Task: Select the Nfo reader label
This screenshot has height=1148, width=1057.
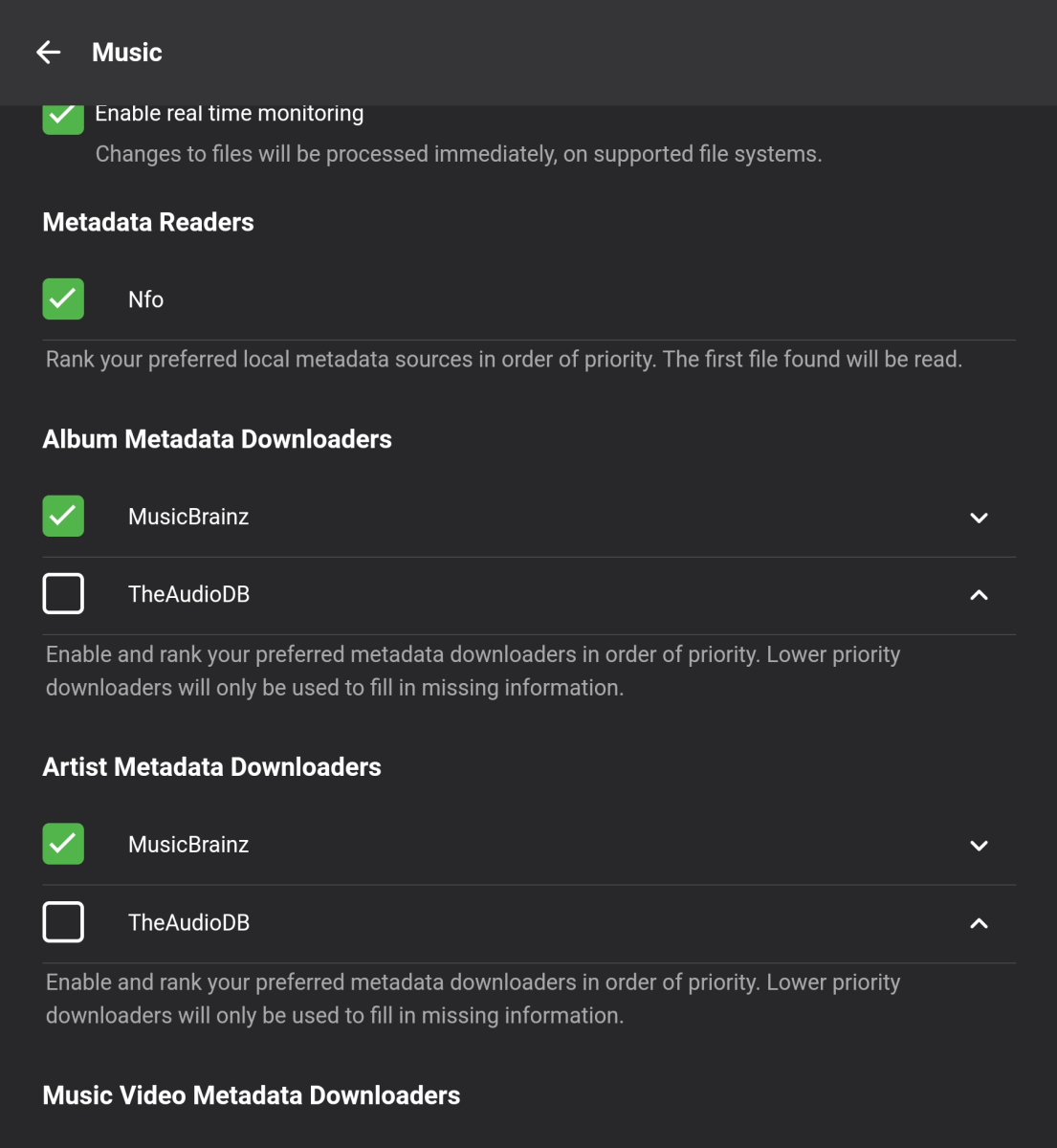Action: pyautogui.click(x=145, y=299)
